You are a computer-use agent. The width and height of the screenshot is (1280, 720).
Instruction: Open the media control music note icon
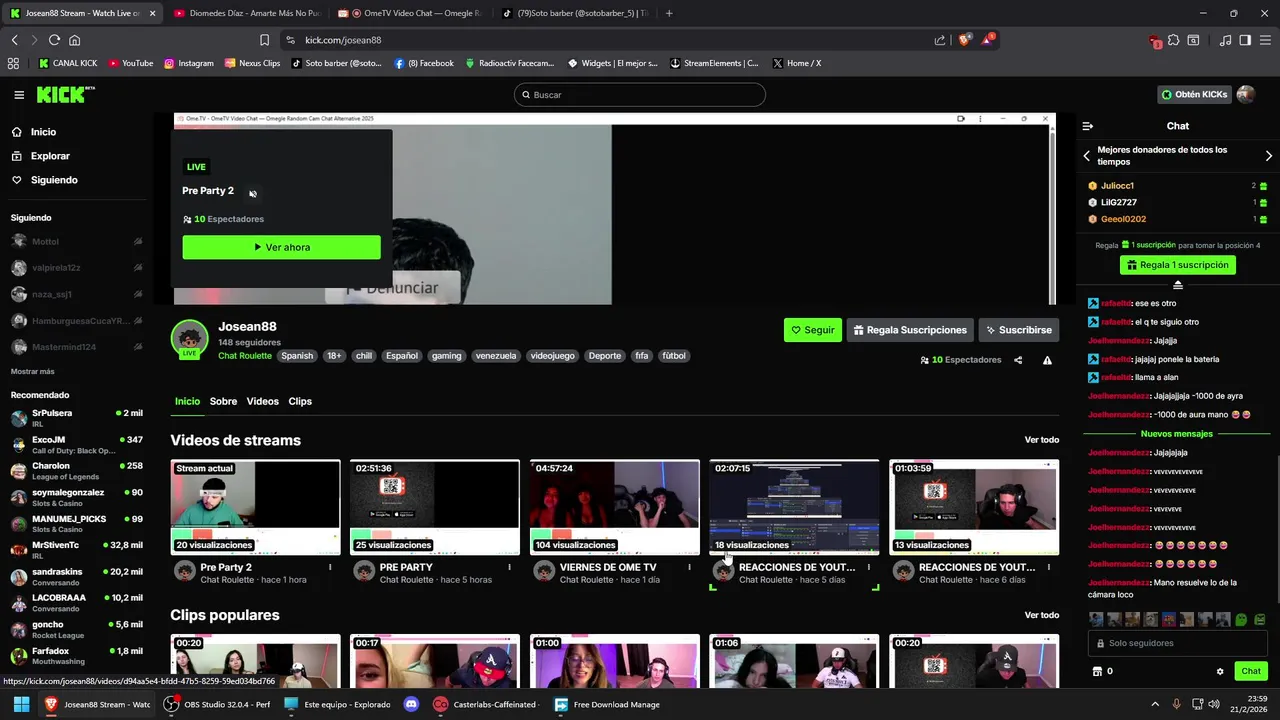click(x=1226, y=40)
